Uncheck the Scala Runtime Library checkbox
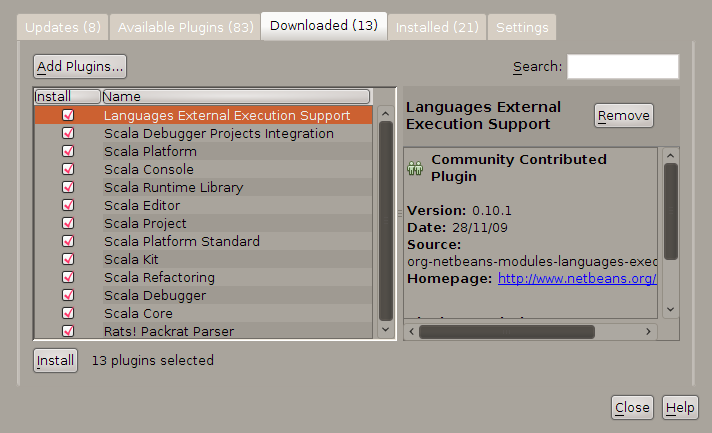712x433 pixels. [68, 187]
